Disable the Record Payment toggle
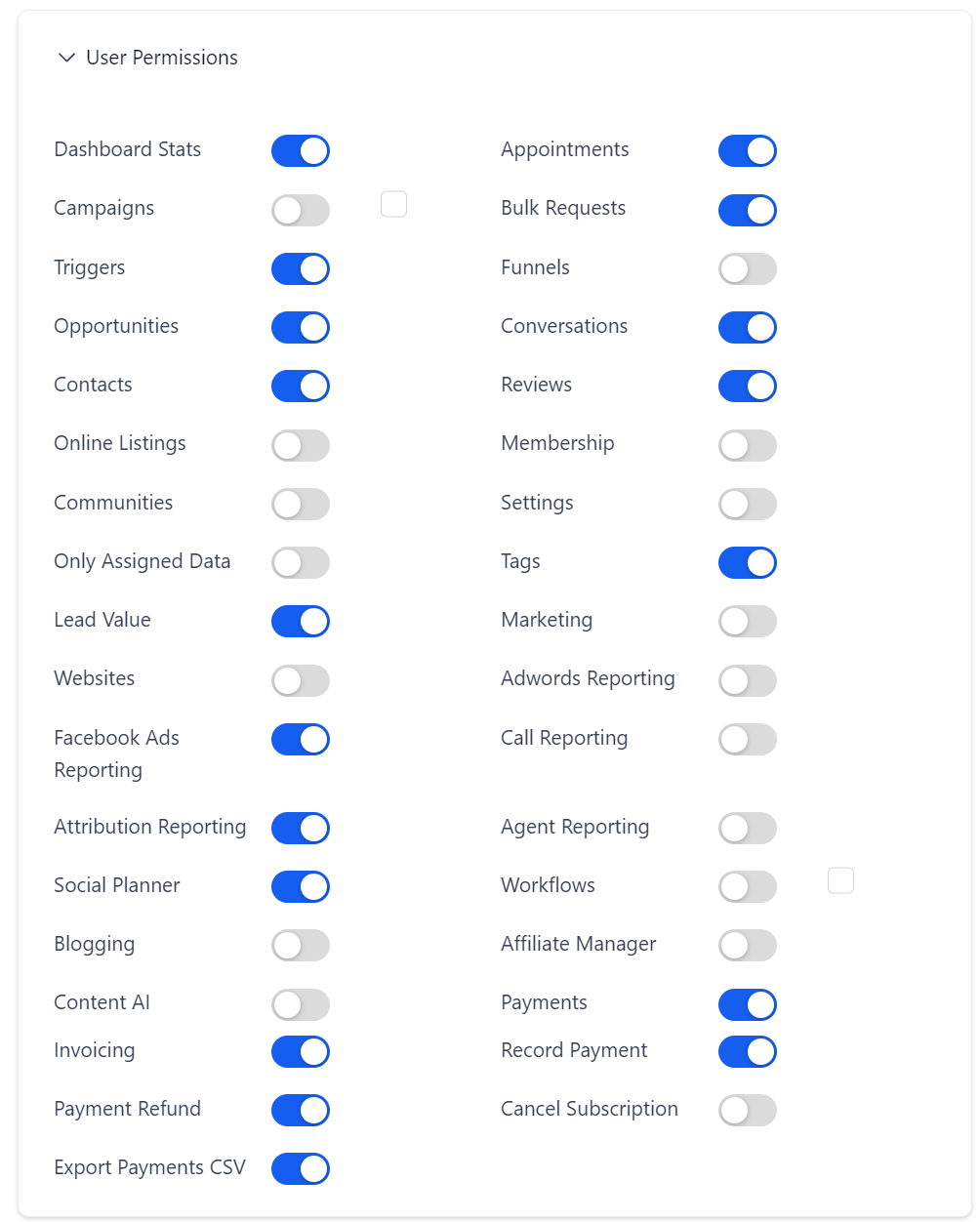Image resolution: width=980 pixels, height=1222 pixels. point(748,1051)
